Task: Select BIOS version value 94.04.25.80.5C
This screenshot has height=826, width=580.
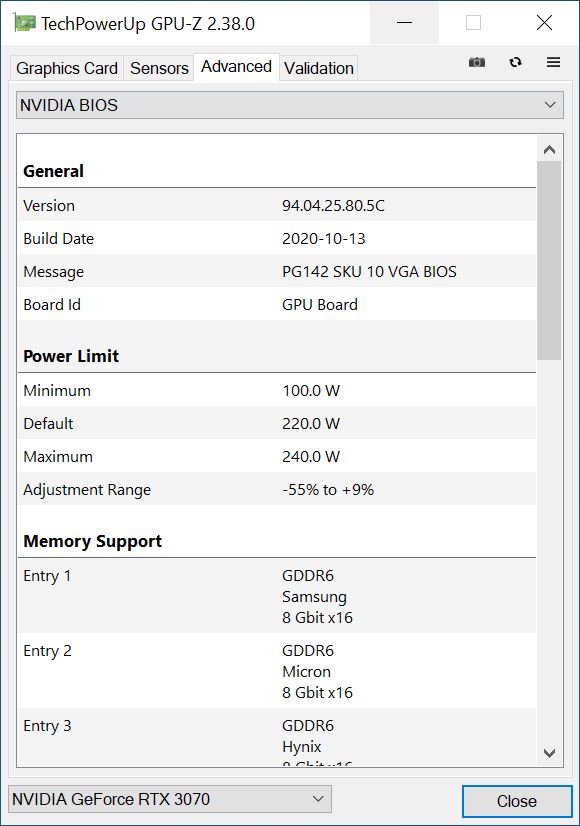Action: pyautogui.click(x=333, y=205)
